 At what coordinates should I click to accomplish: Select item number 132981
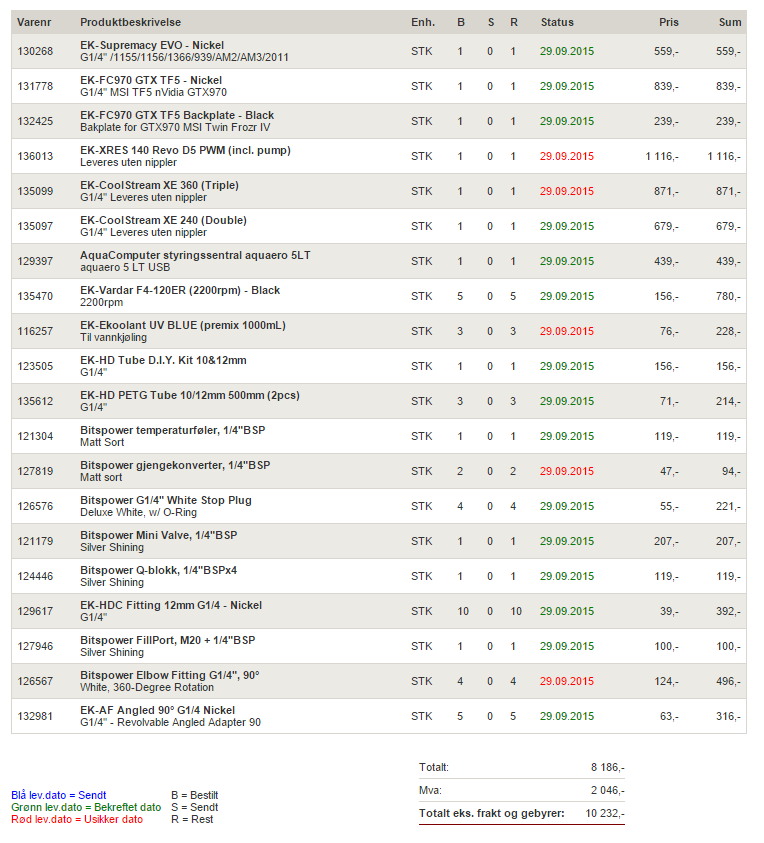tap(35, 716)
